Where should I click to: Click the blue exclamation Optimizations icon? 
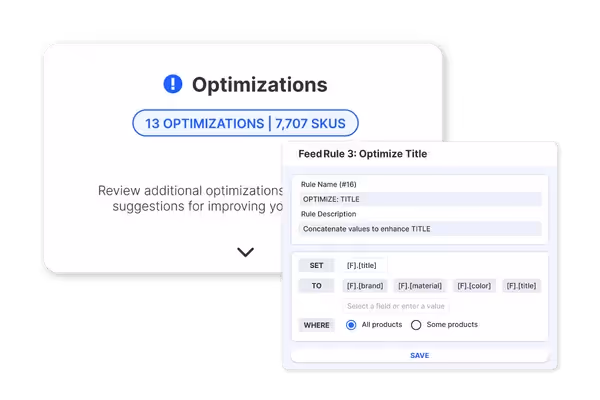point(173,84)
